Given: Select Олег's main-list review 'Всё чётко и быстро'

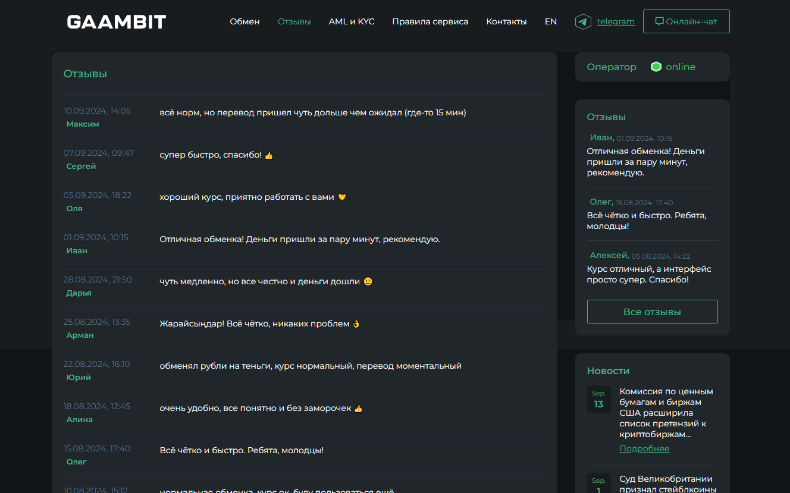Looking at the screenshot, I should (x=241, y=450).
